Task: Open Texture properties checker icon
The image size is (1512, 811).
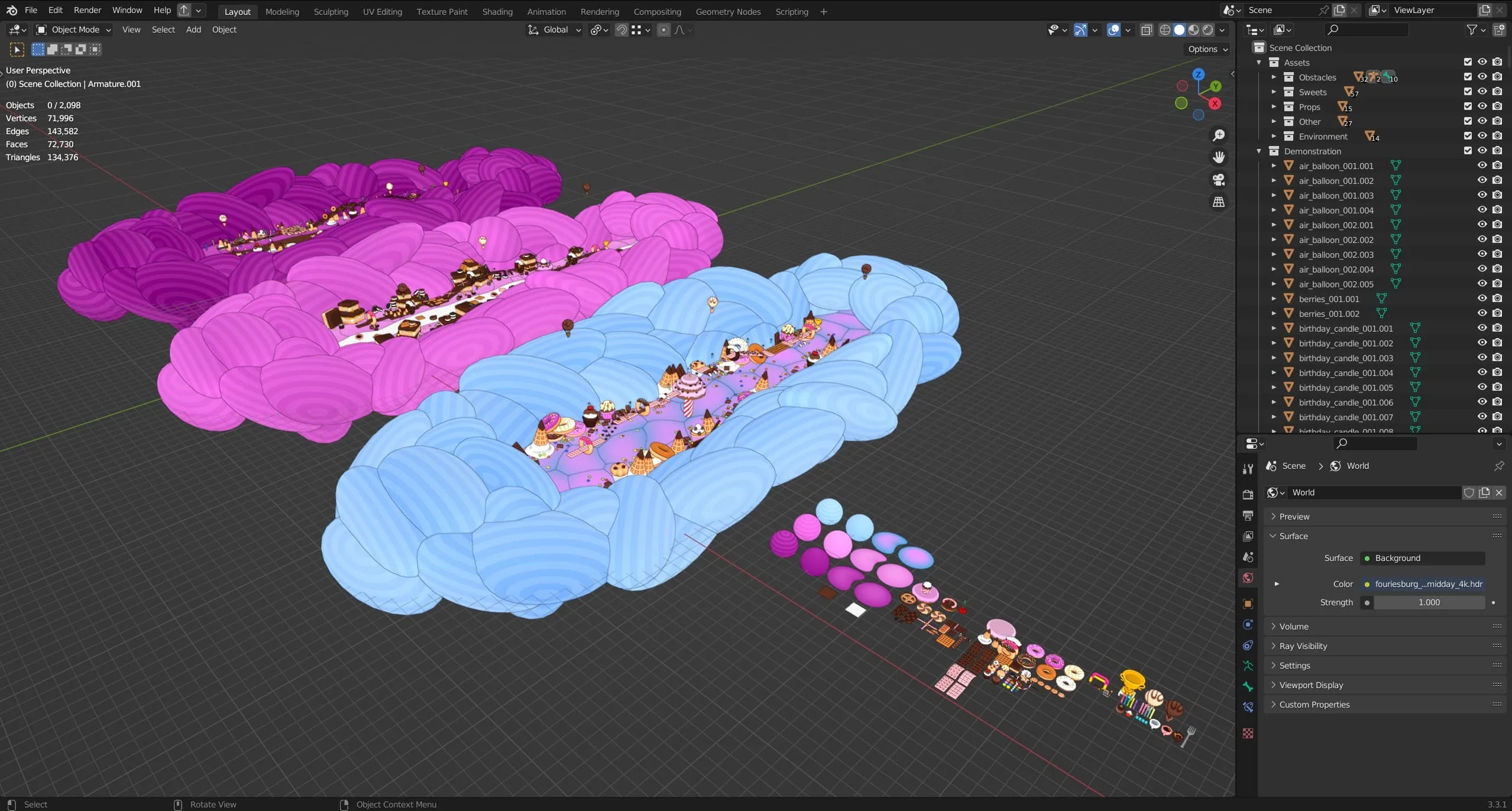Action: click(1248, 733)
